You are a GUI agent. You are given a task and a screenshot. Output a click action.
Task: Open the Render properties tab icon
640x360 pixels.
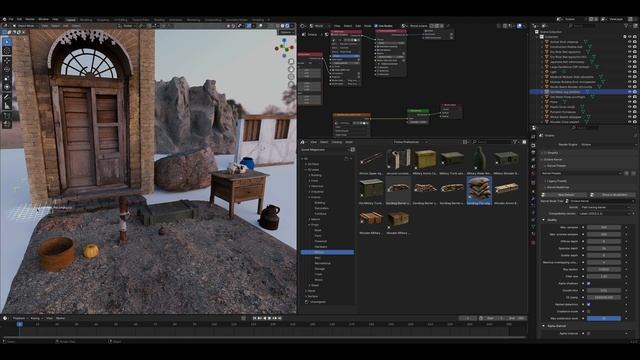533,145
